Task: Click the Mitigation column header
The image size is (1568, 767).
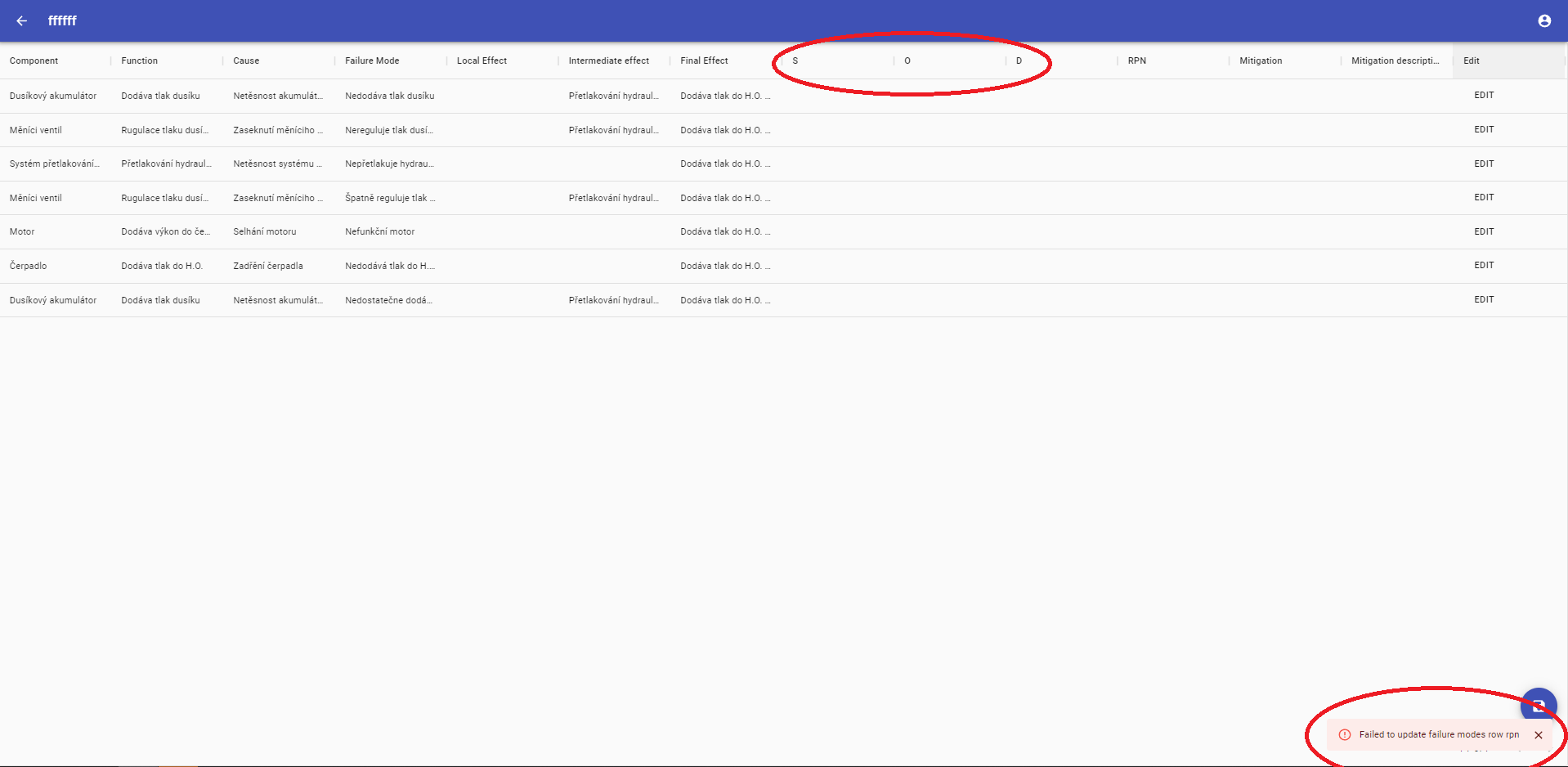Action: tap(1259, 61)
